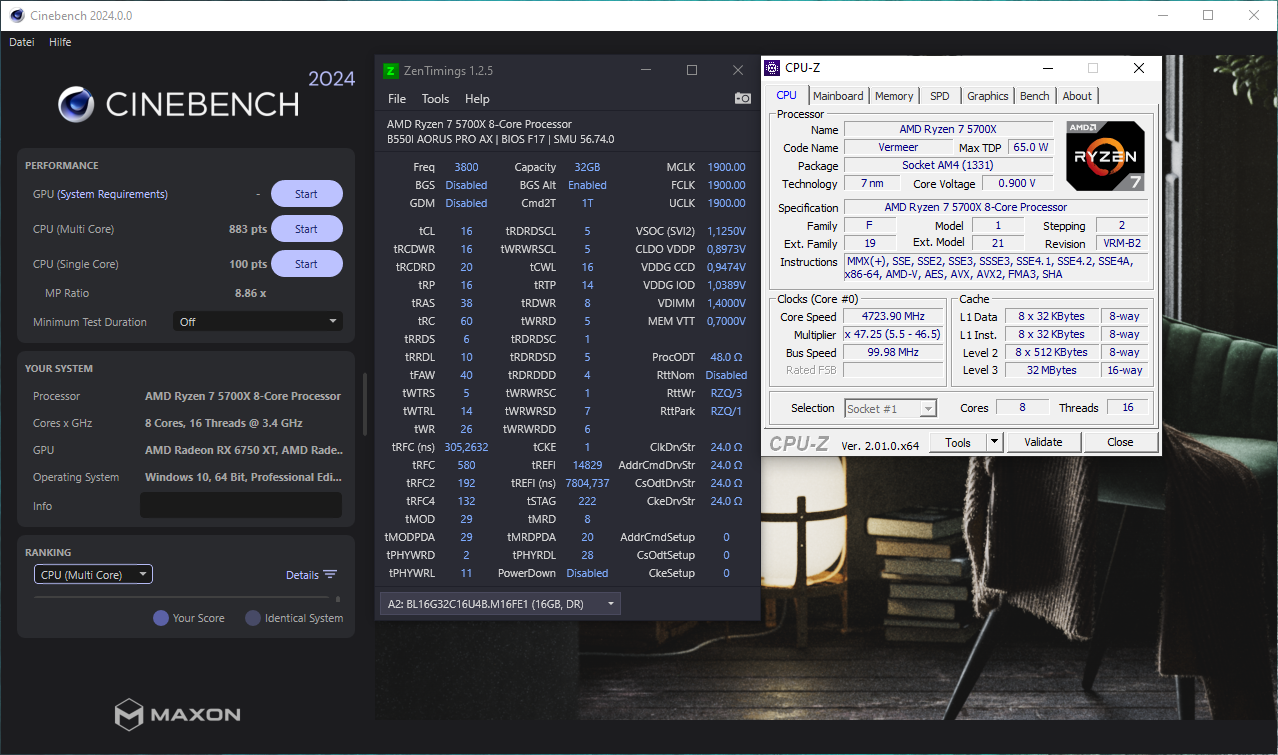1278x755 pixels.
Task: Start the CPU Multi Core benchmark
Action: [307, 229]
